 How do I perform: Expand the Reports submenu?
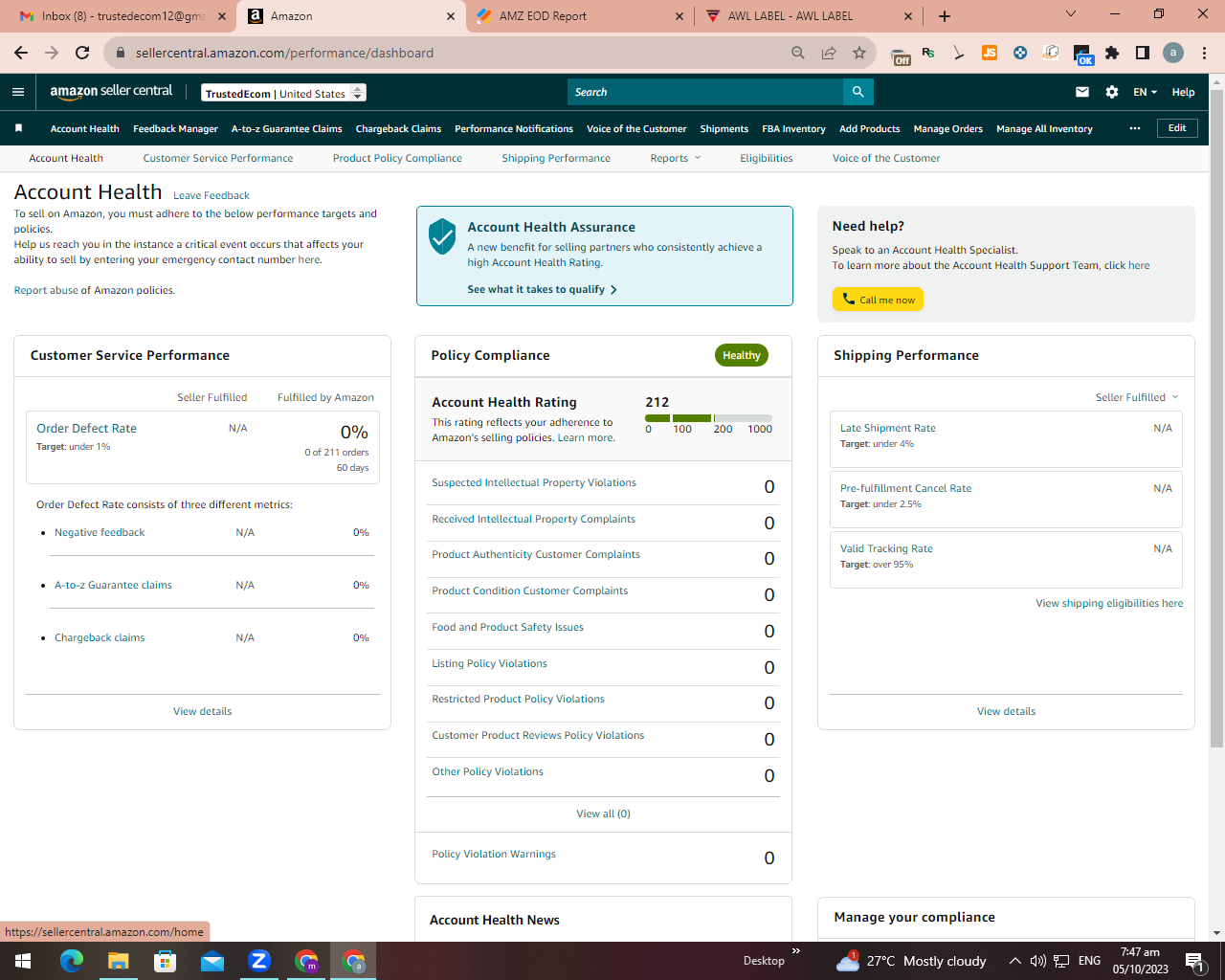click(x=676, y=158)
